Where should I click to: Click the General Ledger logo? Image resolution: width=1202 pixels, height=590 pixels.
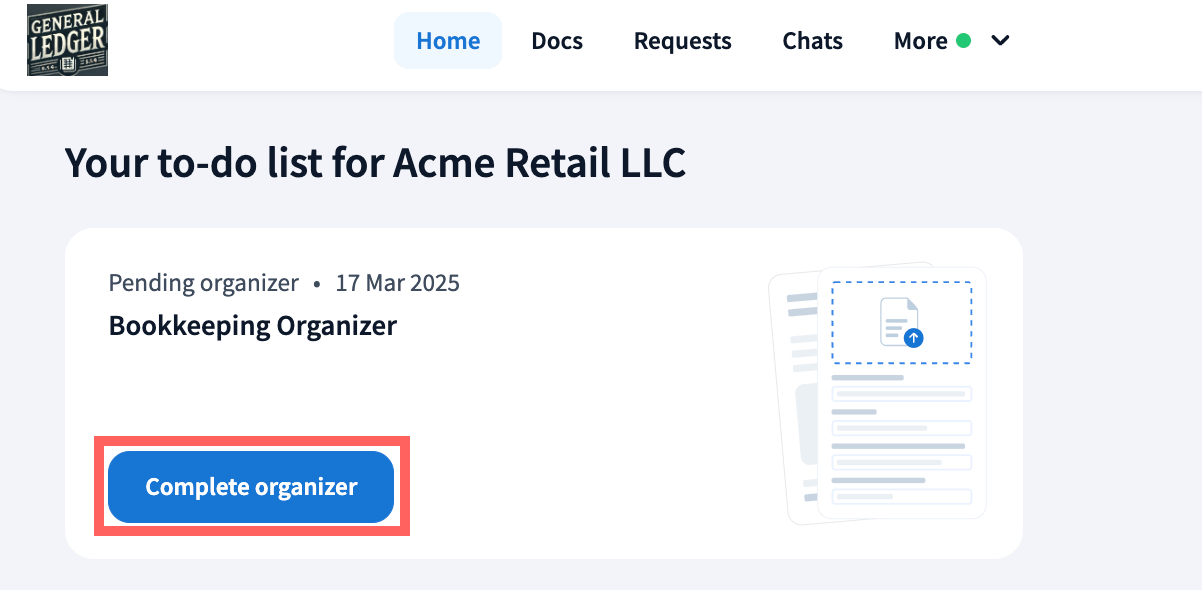pyautogui.click(x=67, y=40)
